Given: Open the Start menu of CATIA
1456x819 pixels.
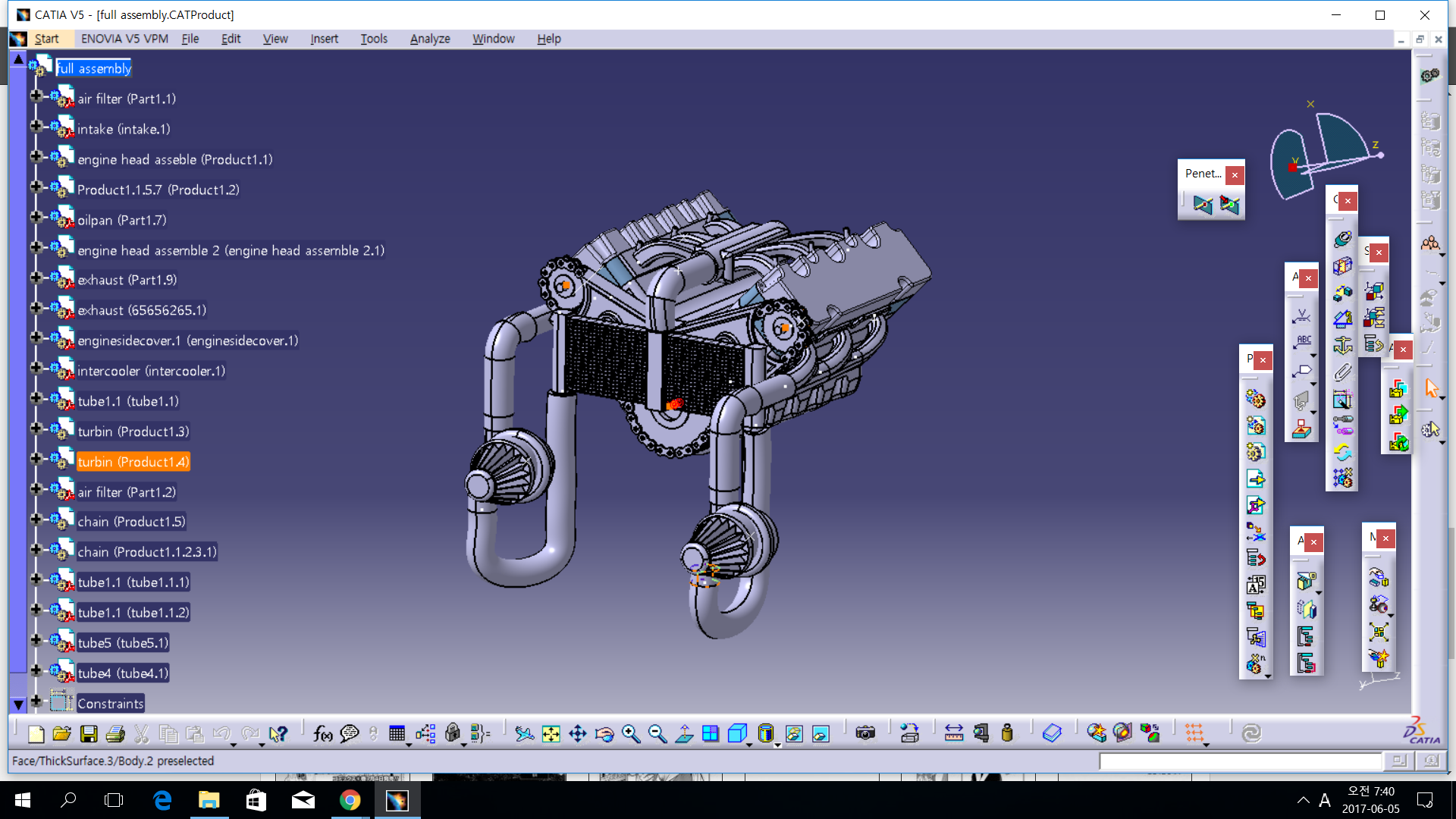Looking at the screenshot, I should click(46, 39).
